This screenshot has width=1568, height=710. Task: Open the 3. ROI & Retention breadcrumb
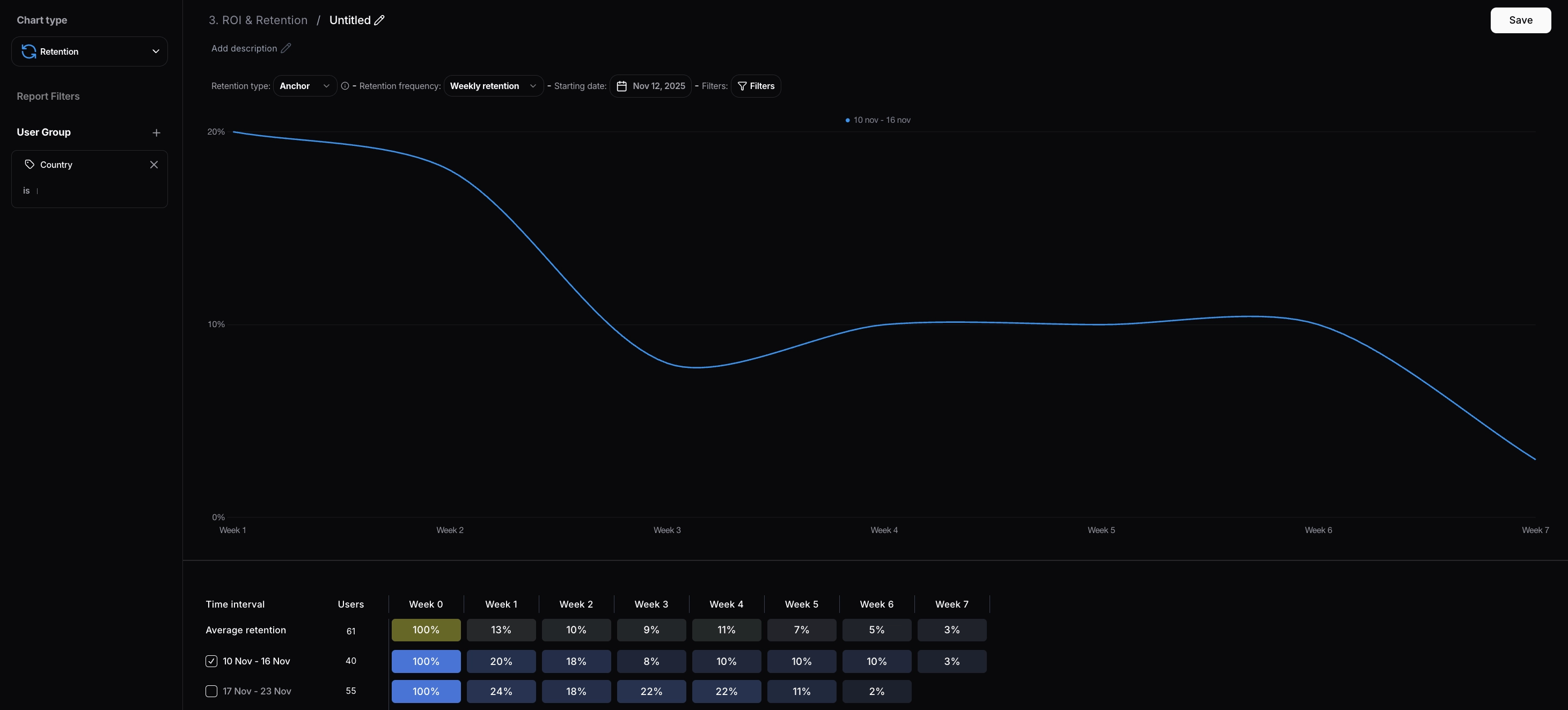258,20
